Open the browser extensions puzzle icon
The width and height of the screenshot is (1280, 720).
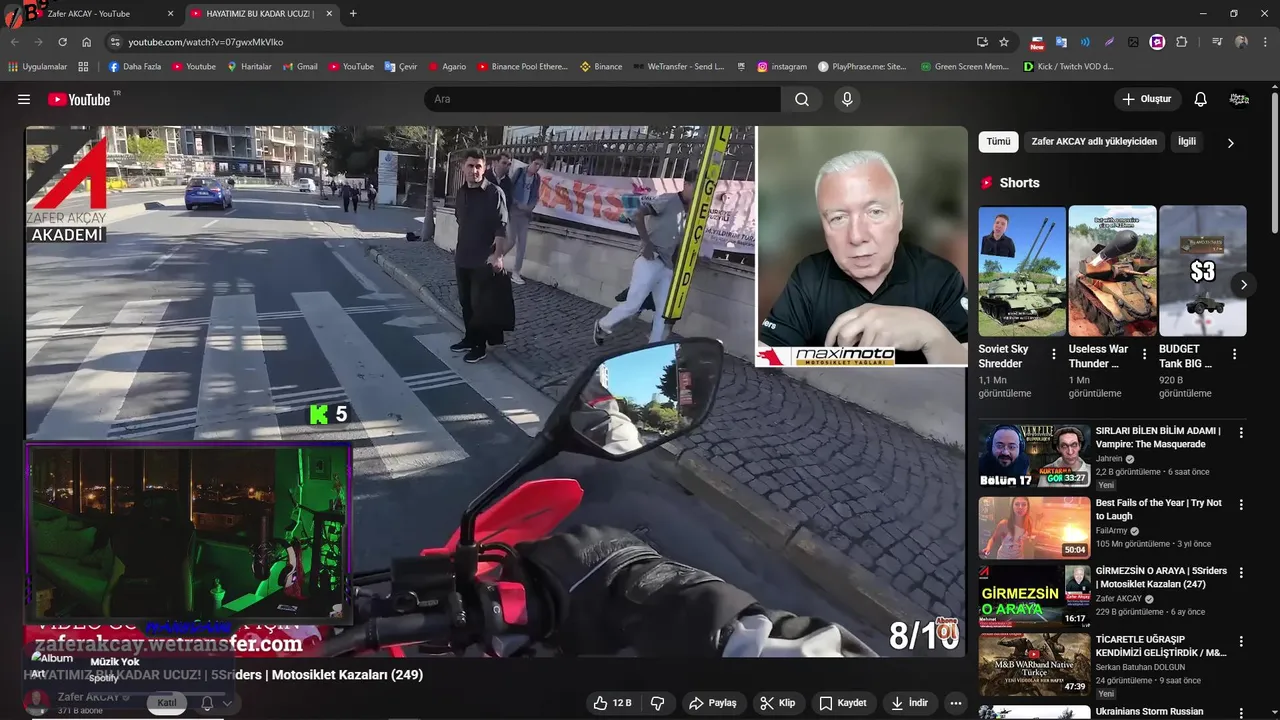(x=1181, y=42)
